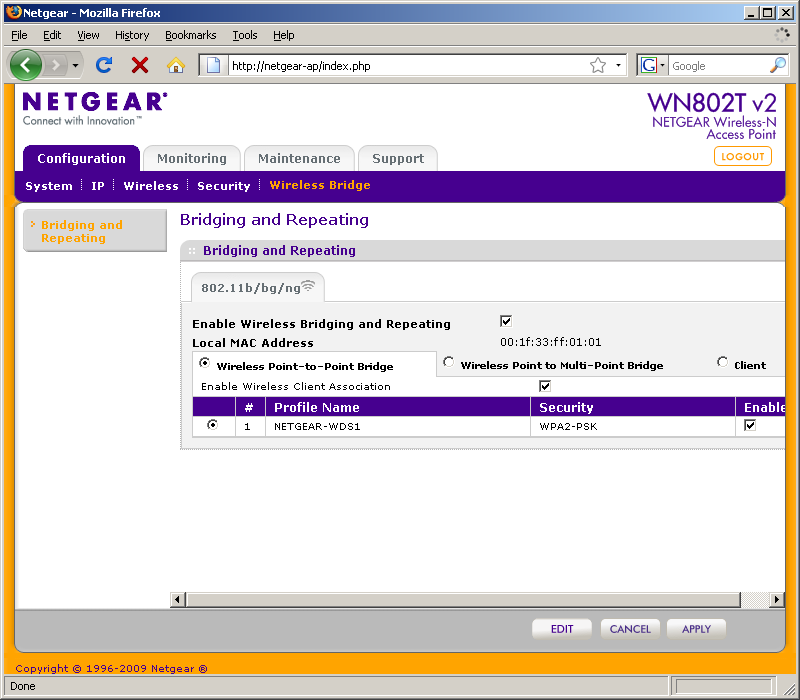
Task: Click the NETGEAR logo
Action: [x=94, y=102]
